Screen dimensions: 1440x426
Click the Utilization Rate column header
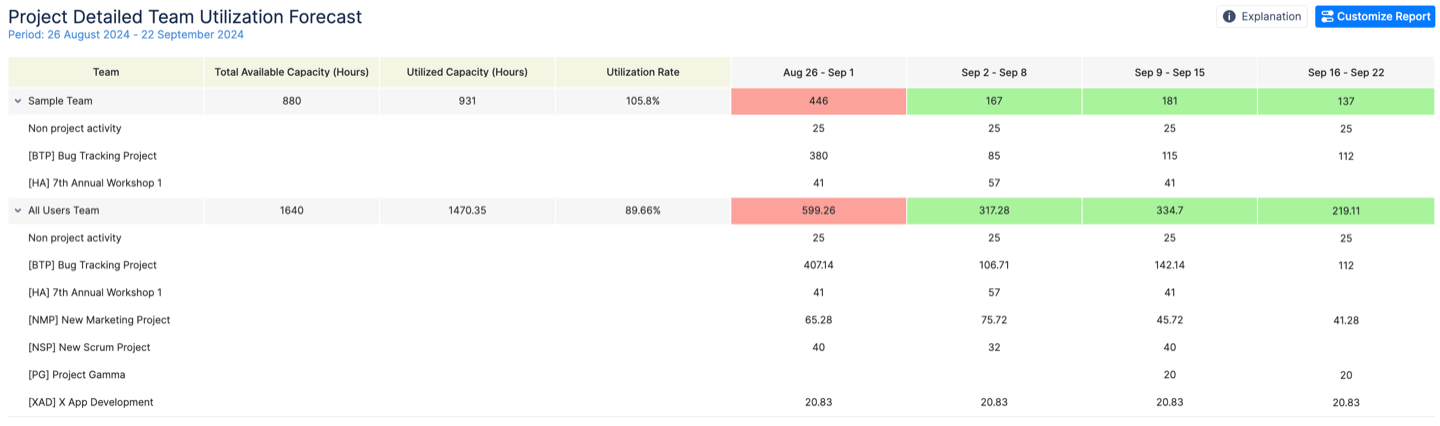tap(642, 72)
